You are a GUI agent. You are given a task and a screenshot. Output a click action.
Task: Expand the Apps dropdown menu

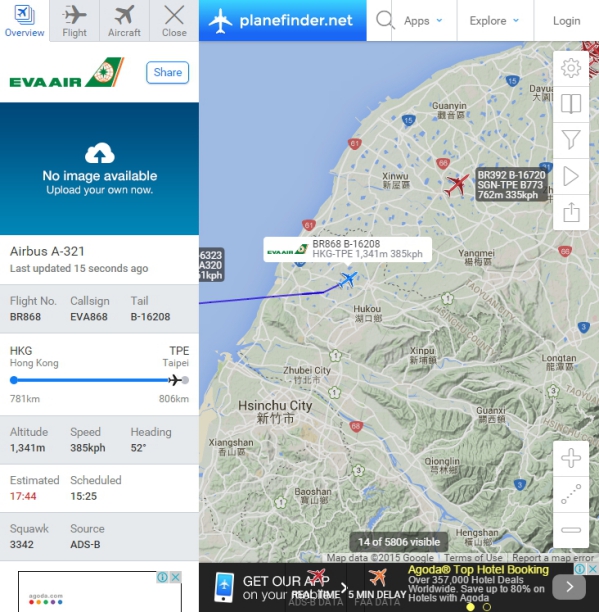423,21
